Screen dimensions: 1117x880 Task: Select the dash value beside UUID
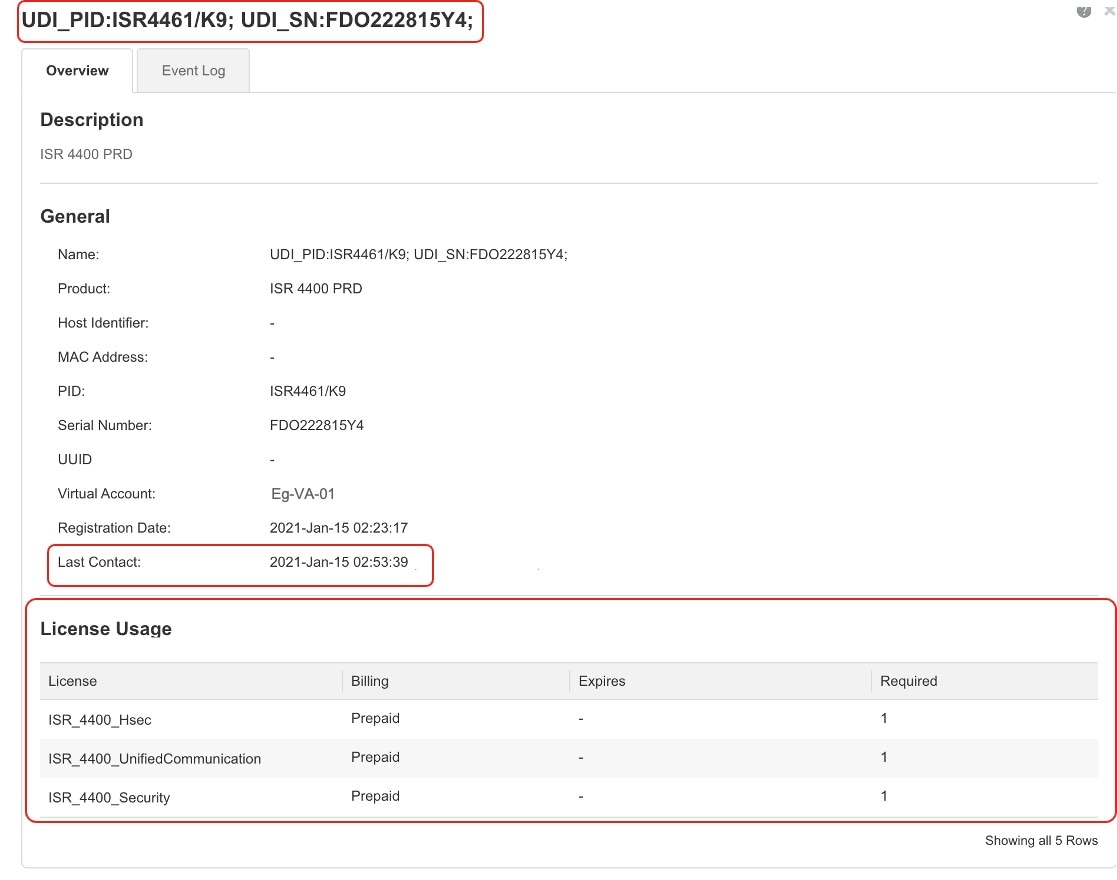pyautogui.click(x=272, y=460)
